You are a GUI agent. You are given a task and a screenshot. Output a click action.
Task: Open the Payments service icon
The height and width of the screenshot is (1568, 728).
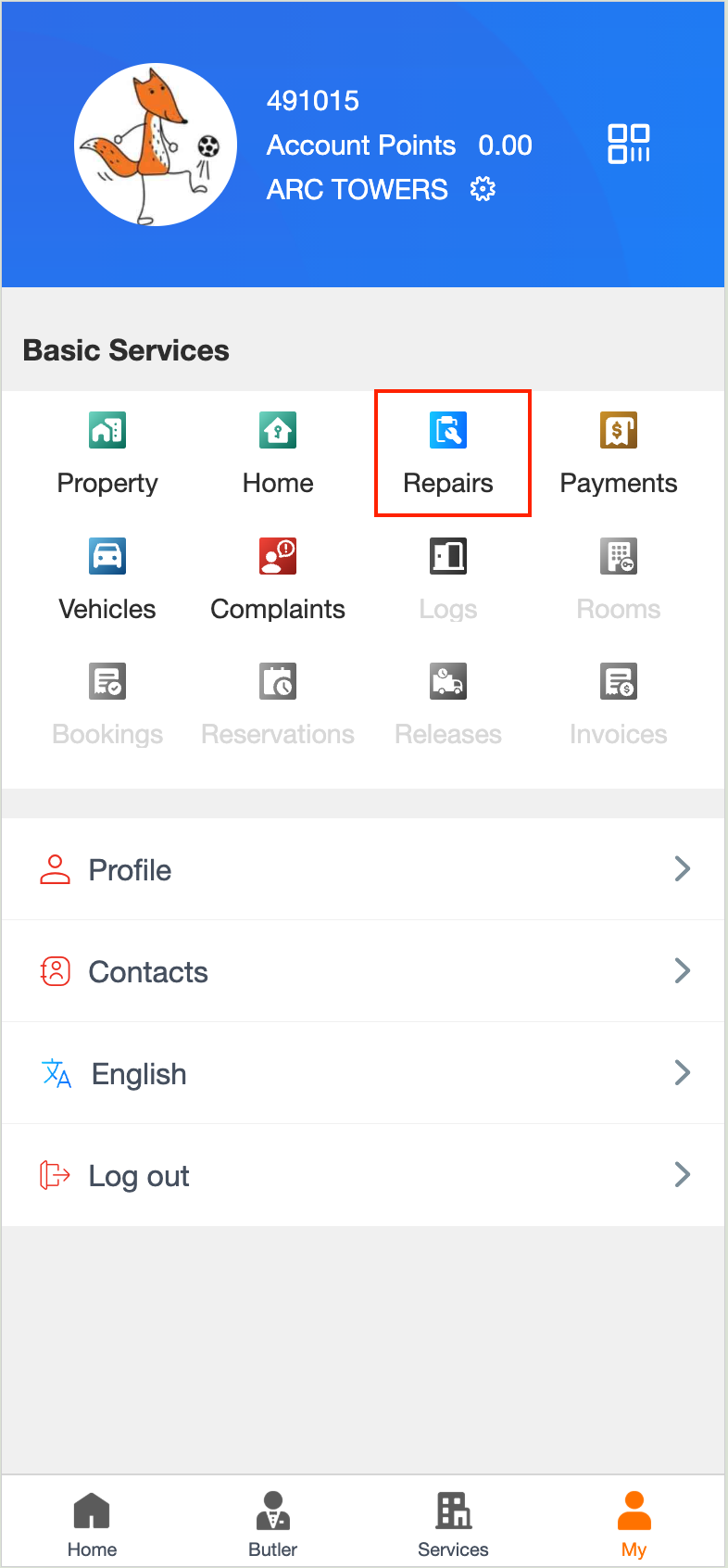(x=619, y=431)
